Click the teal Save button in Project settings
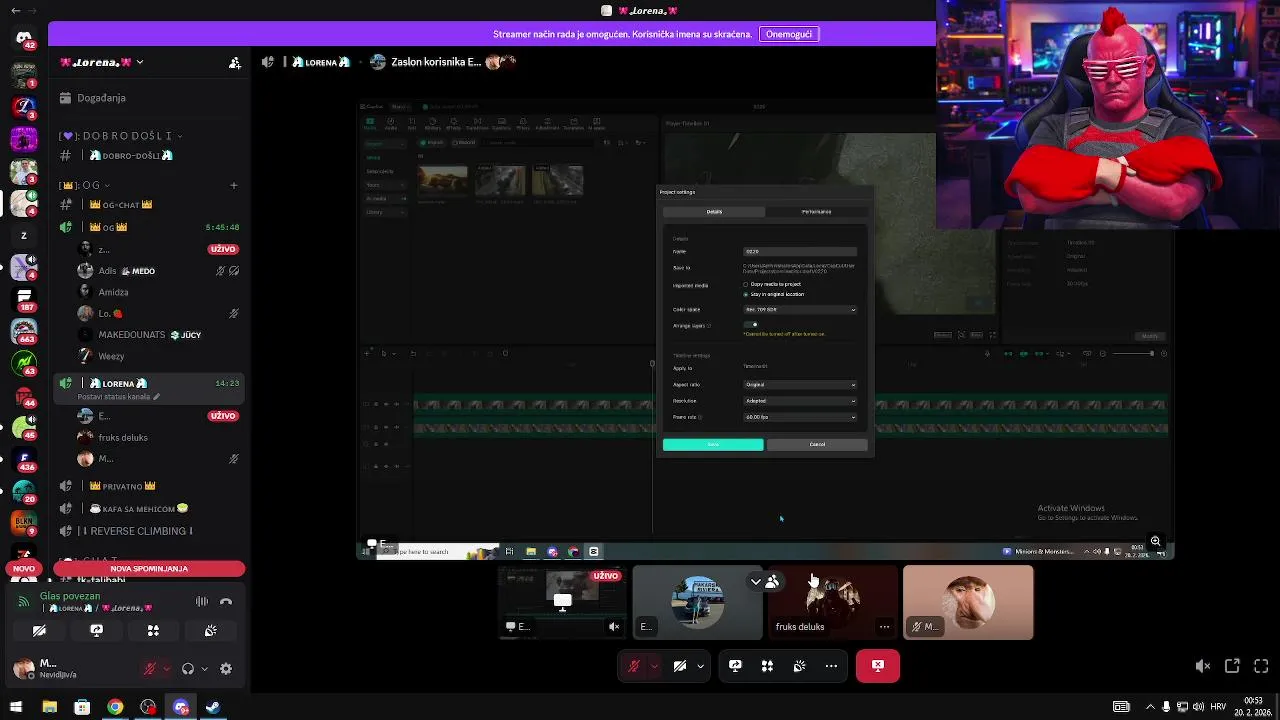This screenshot has width=1280, height=720. (713, 445)
